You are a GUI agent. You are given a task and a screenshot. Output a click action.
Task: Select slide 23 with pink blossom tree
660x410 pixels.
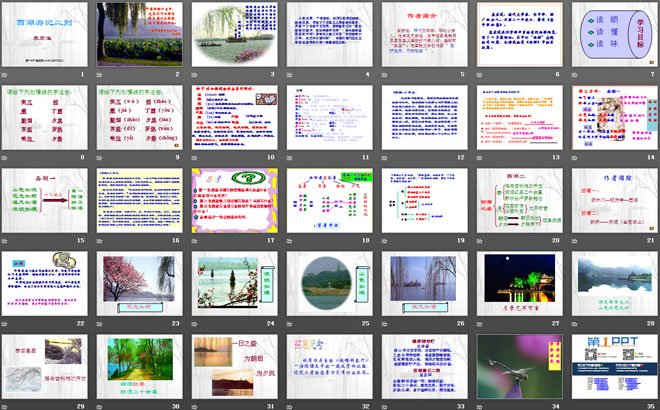pos(140,283)
